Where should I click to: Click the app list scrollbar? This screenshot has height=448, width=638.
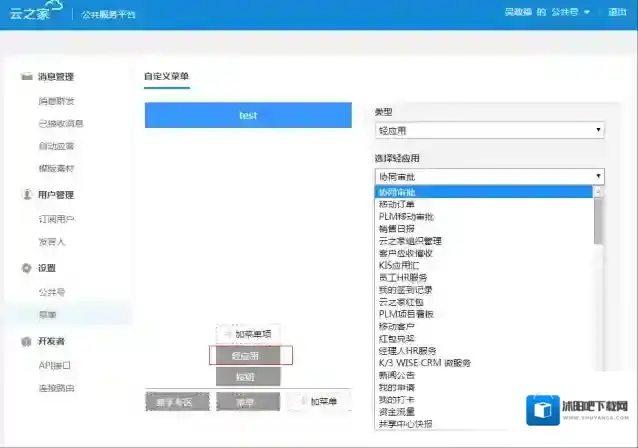click(599, 220)
